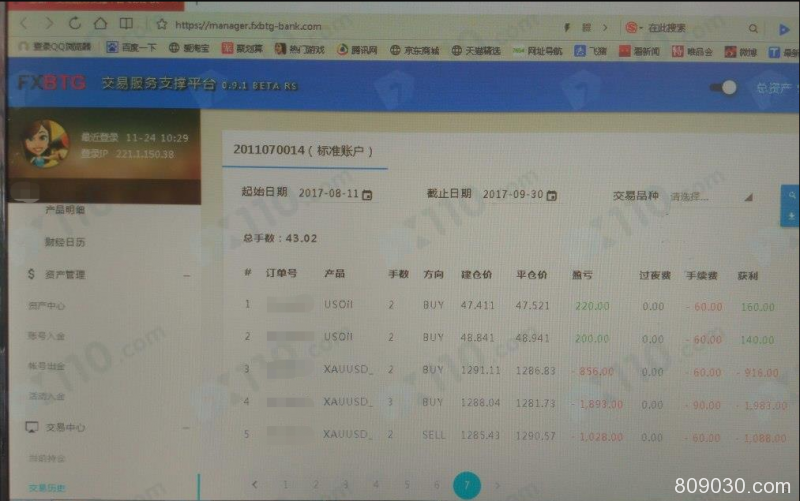Select the 2011070014 标准账户 tab
Viewport: 800px width, 501px height.
click(x=304, y=151)
